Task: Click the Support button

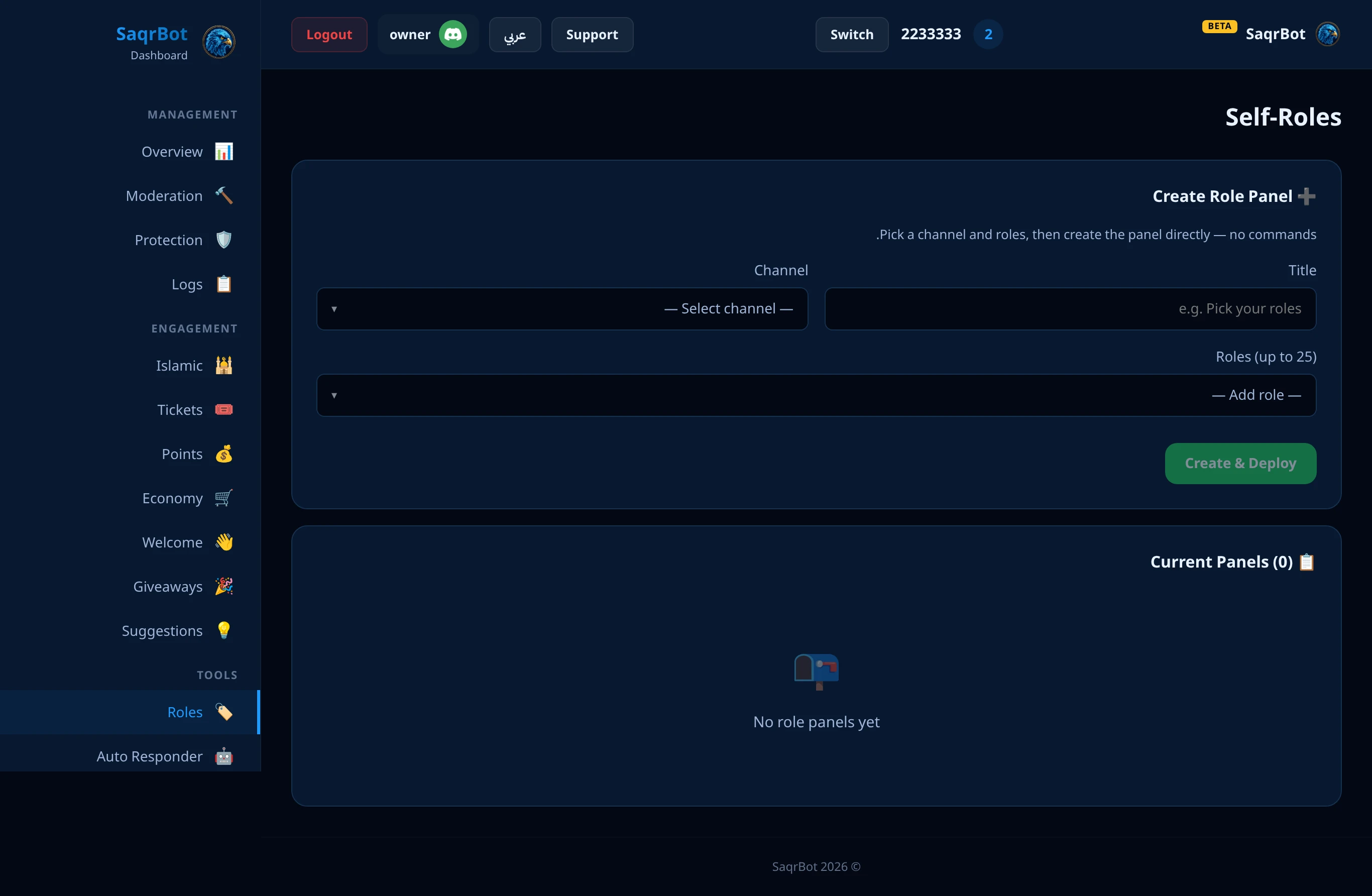Action: (592, 35)
